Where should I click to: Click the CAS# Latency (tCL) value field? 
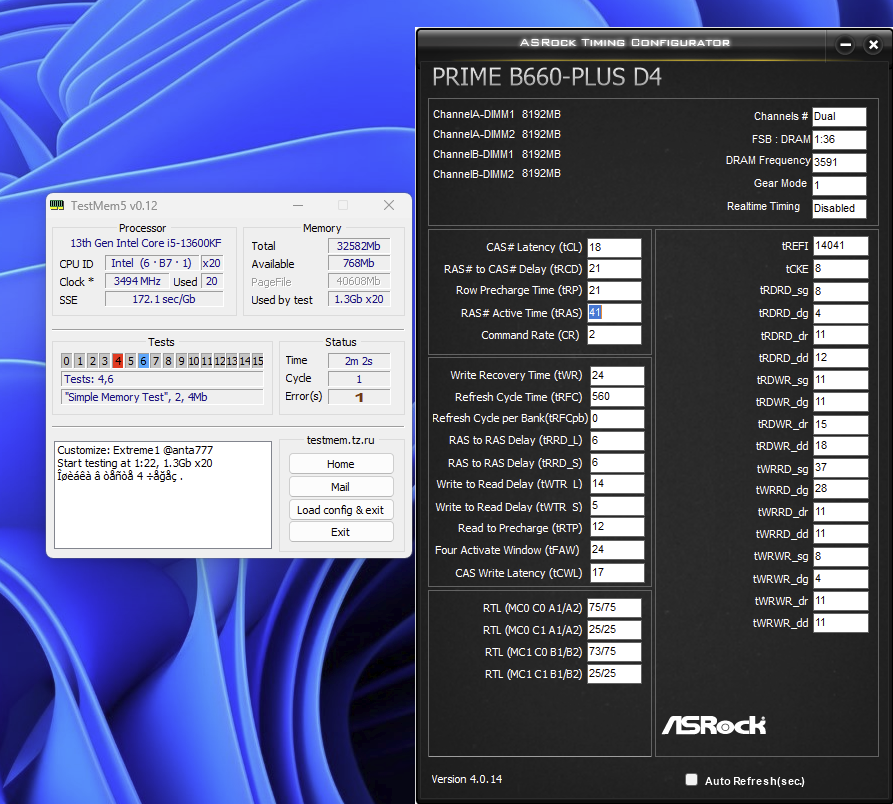pyautogui.click(x=614, y=247)
